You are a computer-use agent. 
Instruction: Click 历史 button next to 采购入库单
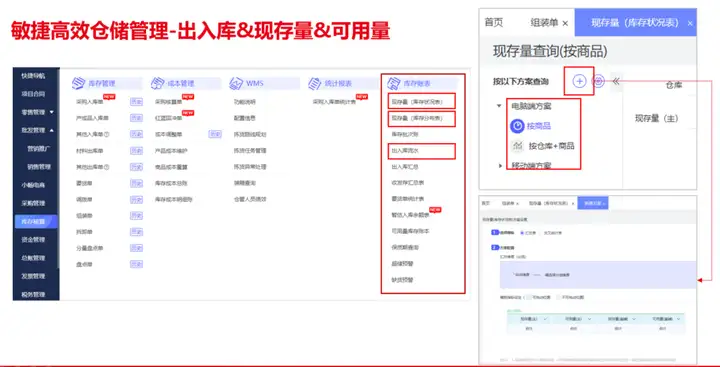coord(136,102)
